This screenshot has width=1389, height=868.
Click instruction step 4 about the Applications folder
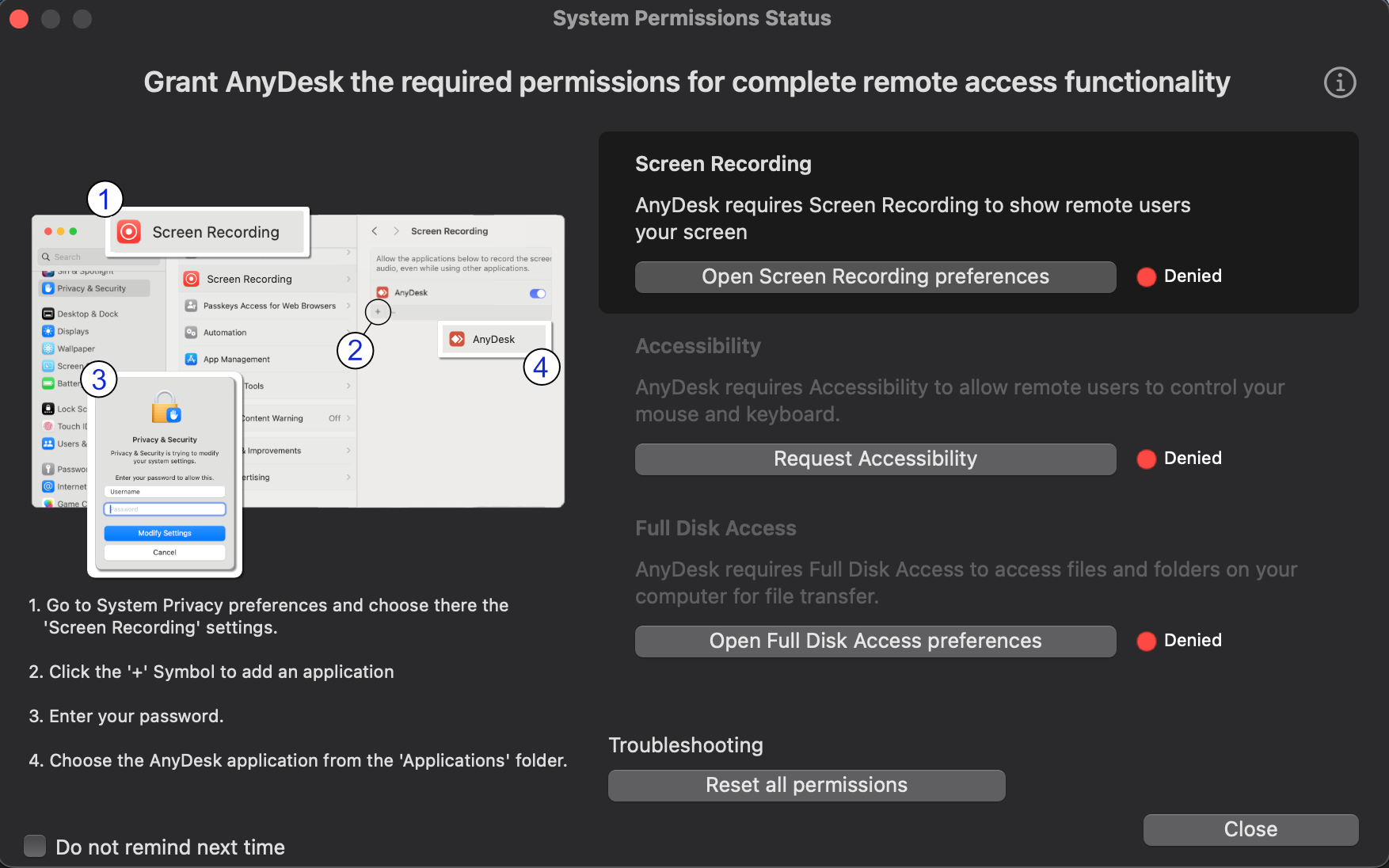click(298, 760)
